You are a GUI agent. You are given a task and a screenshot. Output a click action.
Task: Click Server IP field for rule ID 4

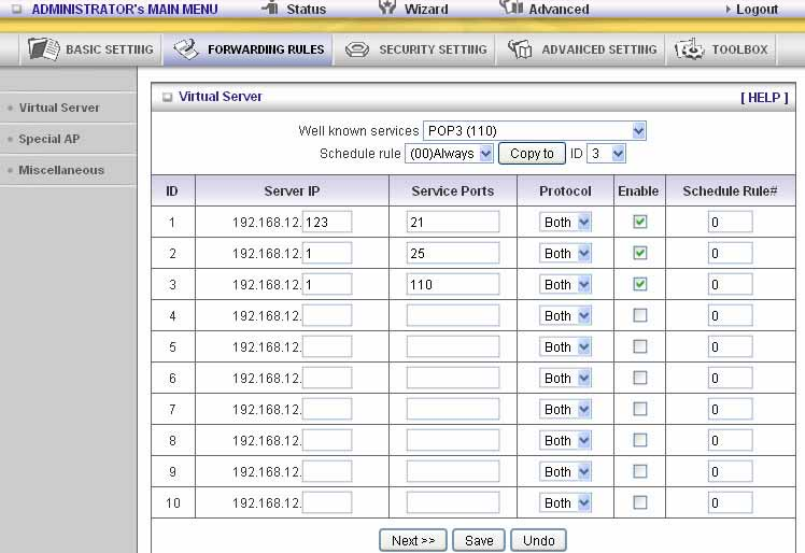[x=327, y=316]
